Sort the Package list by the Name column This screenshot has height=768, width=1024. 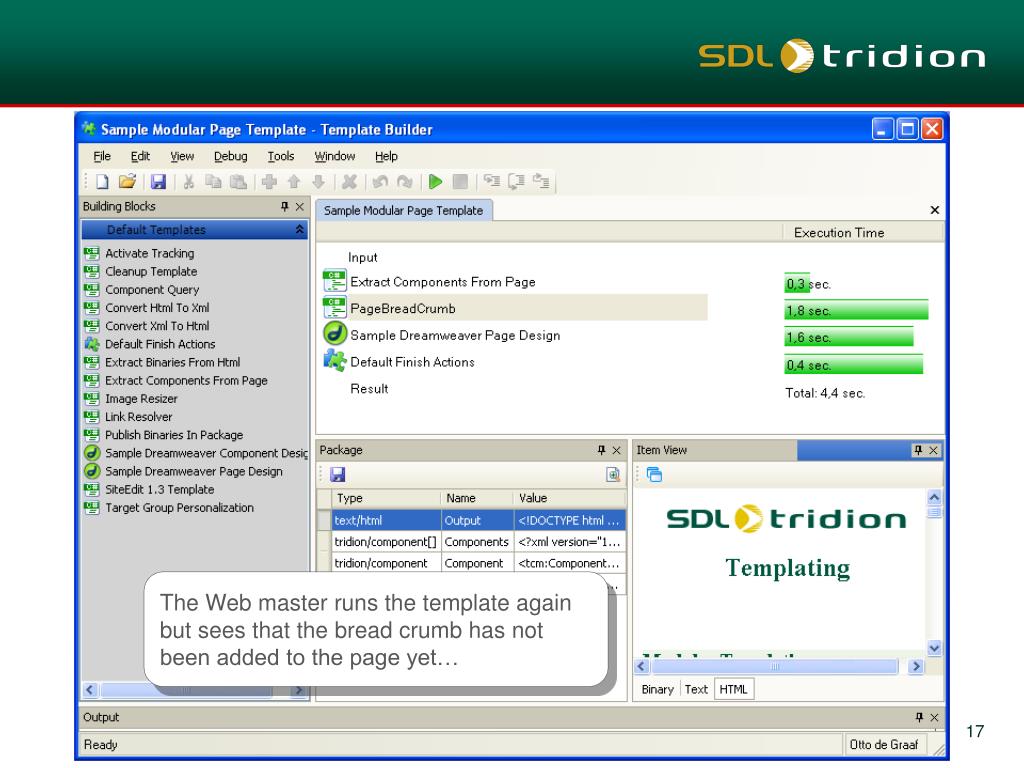(x=477, y=498)
